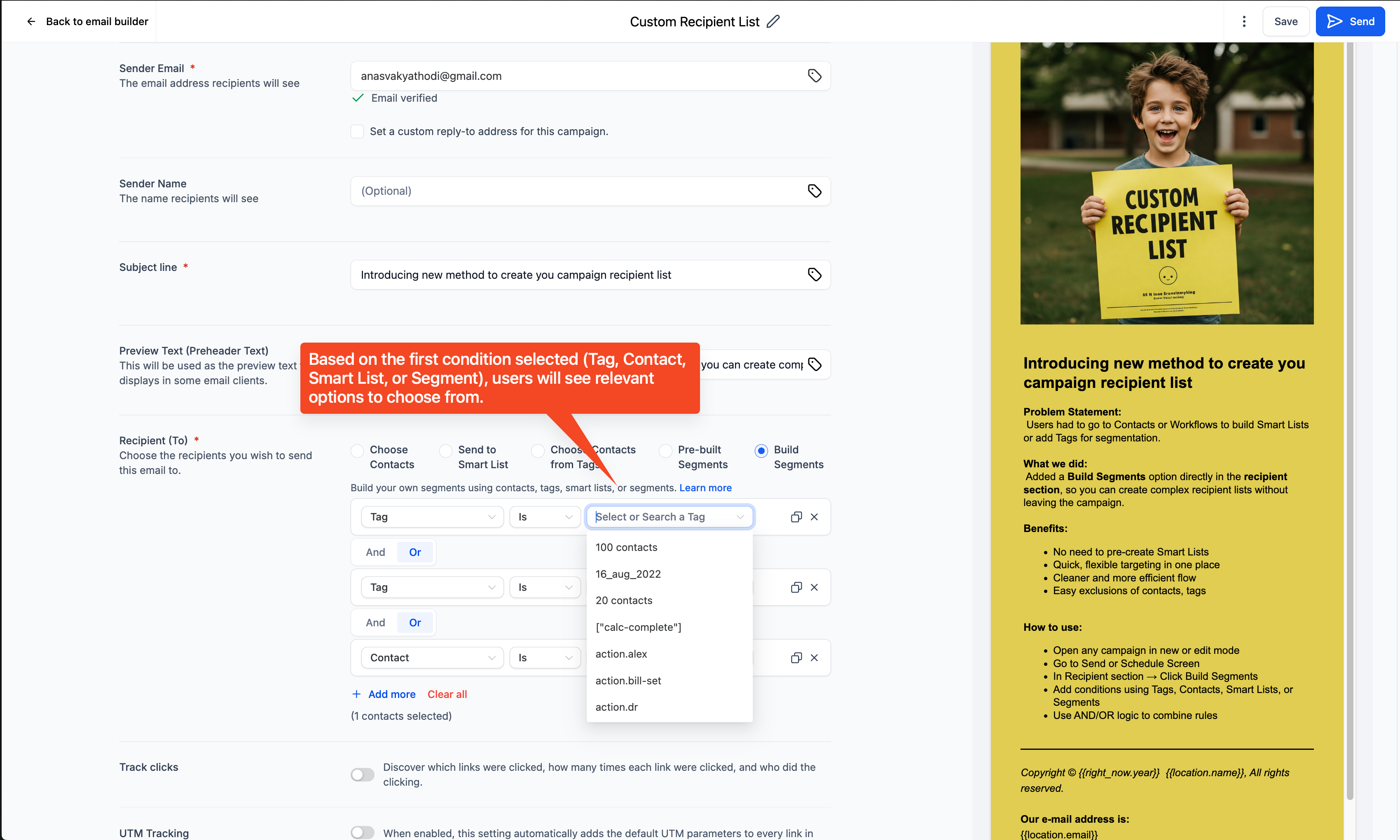Click the pencil icon to rename campaign
1400x840 pixels.
coord(773,21)
